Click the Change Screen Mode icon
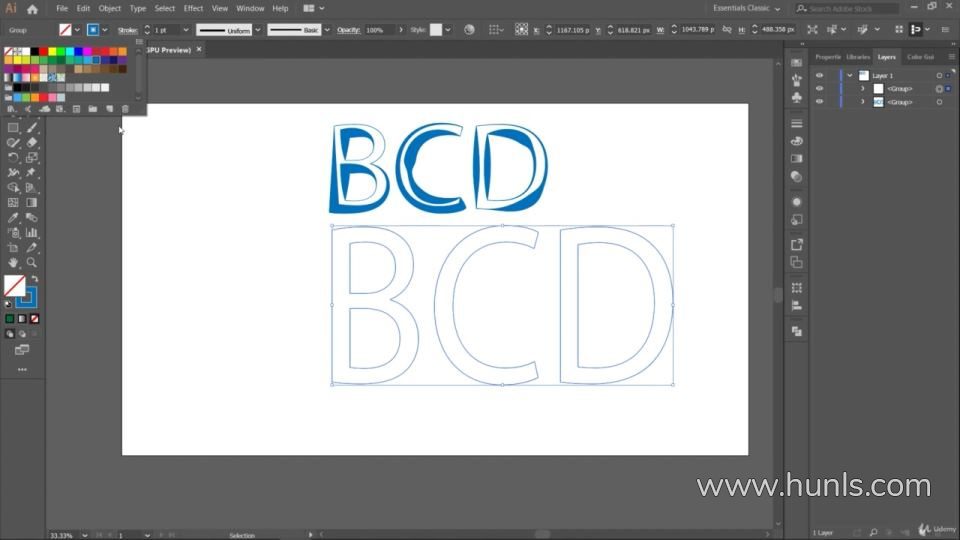Screen dimensions: 960x540 point(22,350)
